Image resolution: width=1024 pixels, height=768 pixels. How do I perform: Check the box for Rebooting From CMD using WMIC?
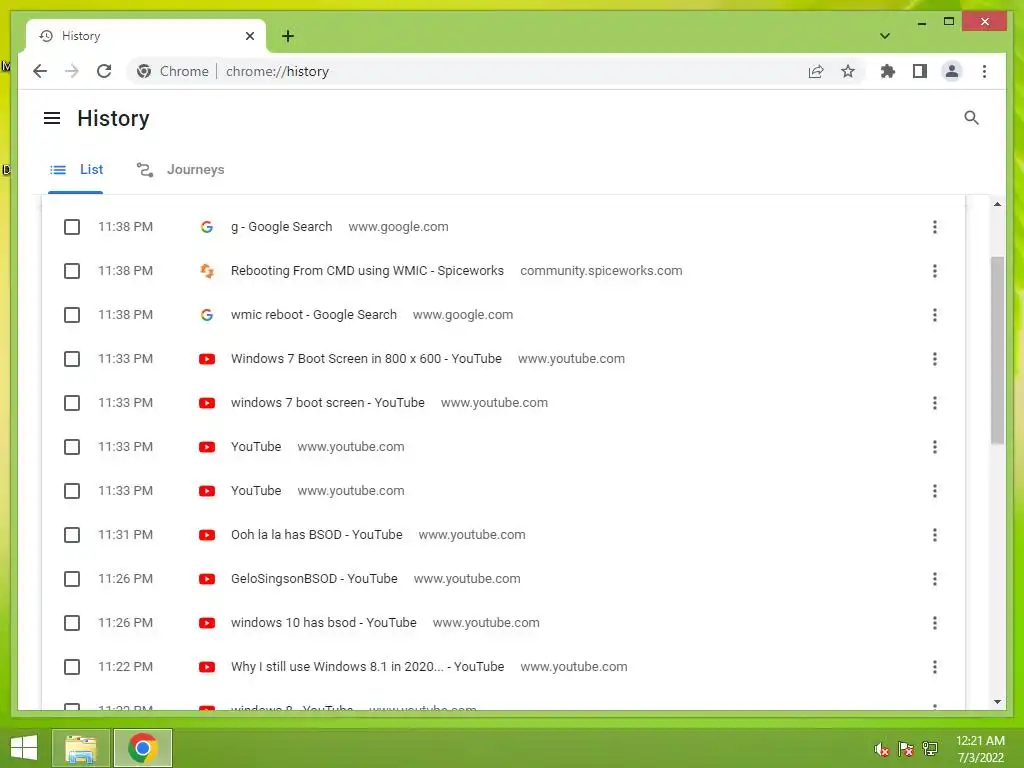[72, 271]
